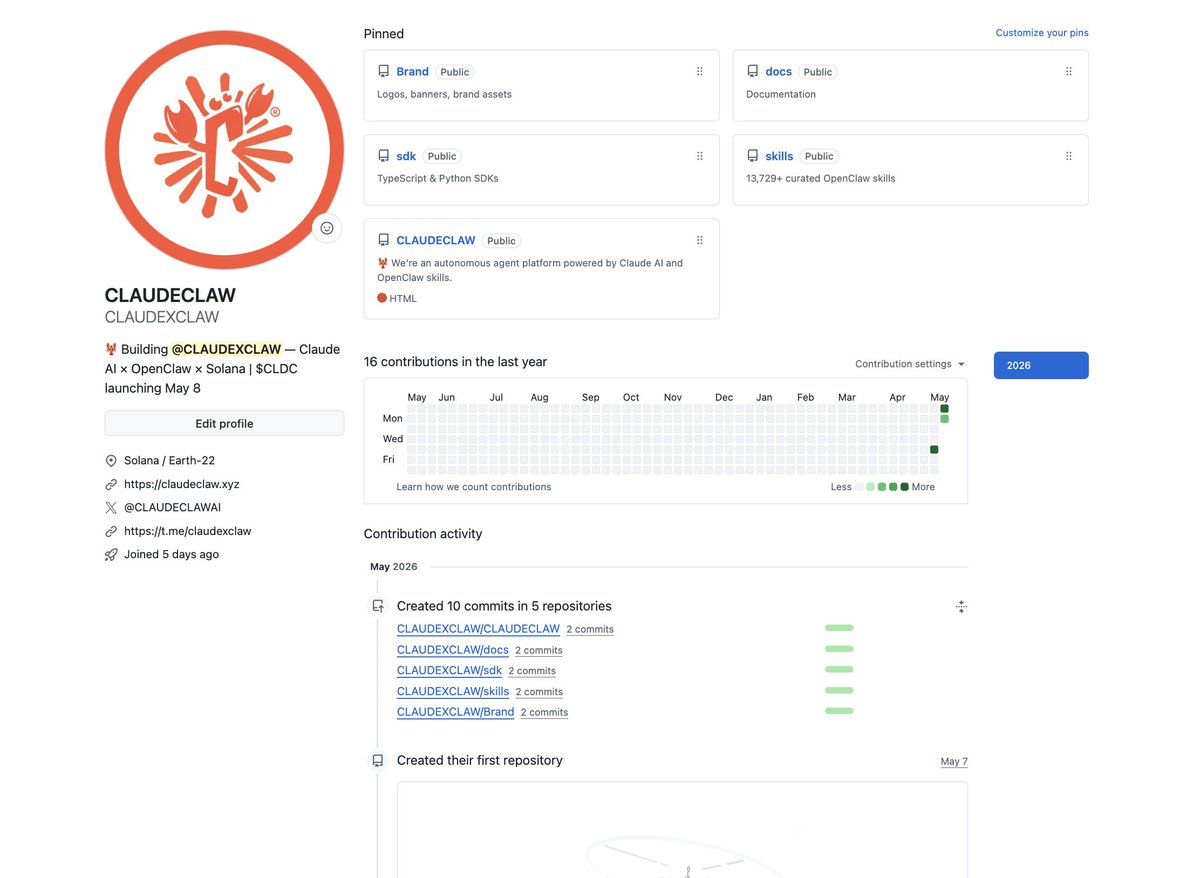Image resolution: width=1200 pixels, height=878 pixels.
Task: Grab the drag handle on CLAUDECLAW pin
Action: pos(699,240)
